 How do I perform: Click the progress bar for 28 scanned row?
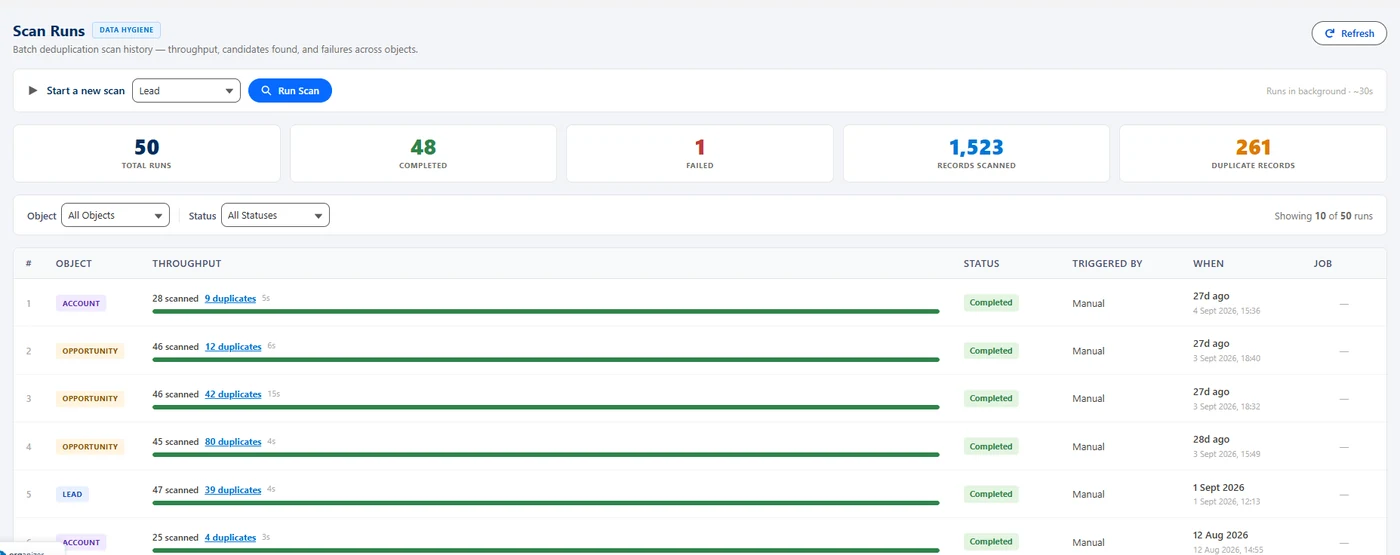tap(546, 311)
